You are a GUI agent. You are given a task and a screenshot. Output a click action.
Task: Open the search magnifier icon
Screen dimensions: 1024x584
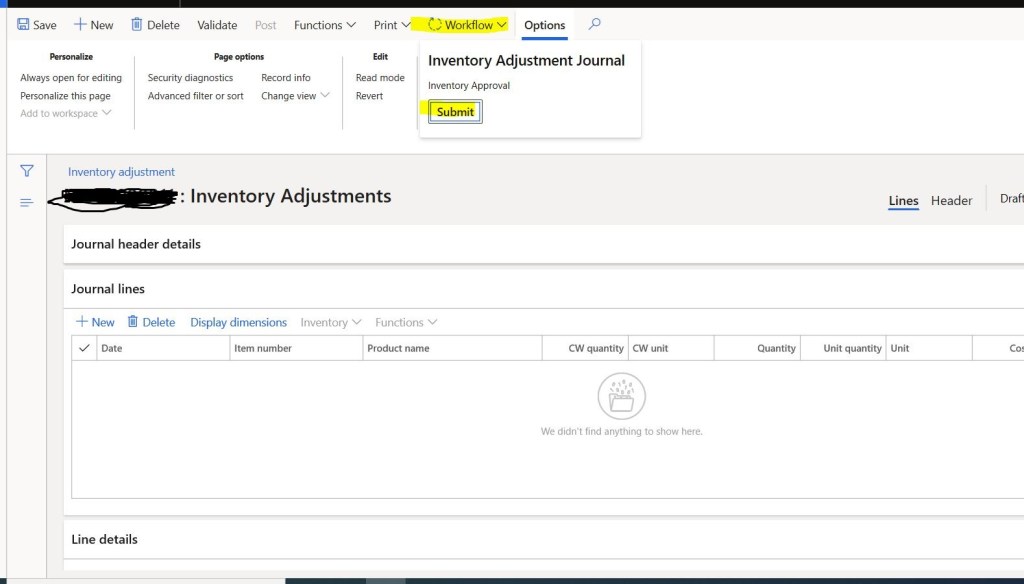(x=594, y=24)
